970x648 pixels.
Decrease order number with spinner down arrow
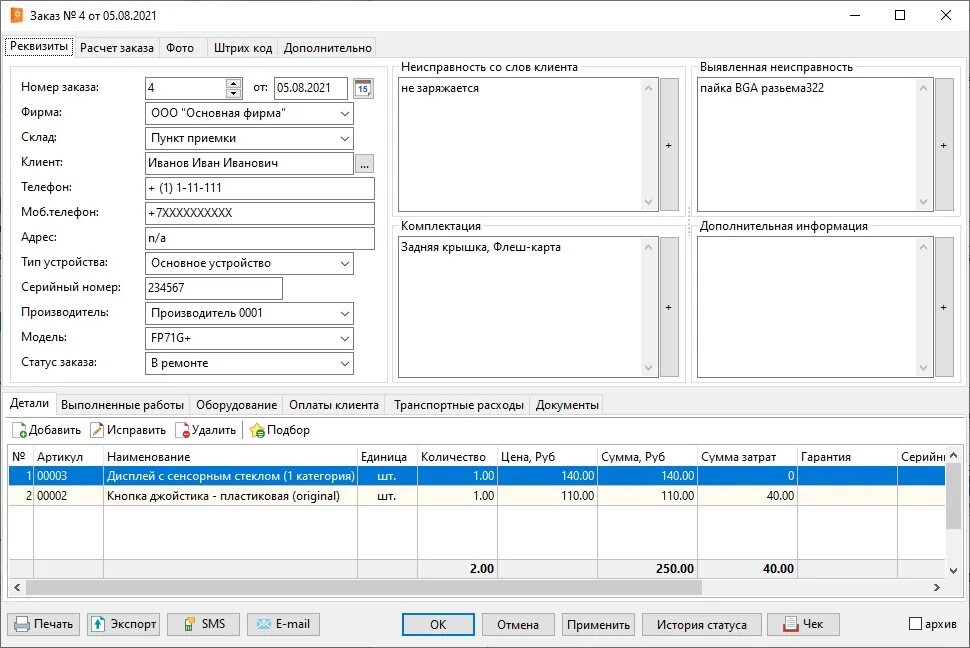(233, 93)
